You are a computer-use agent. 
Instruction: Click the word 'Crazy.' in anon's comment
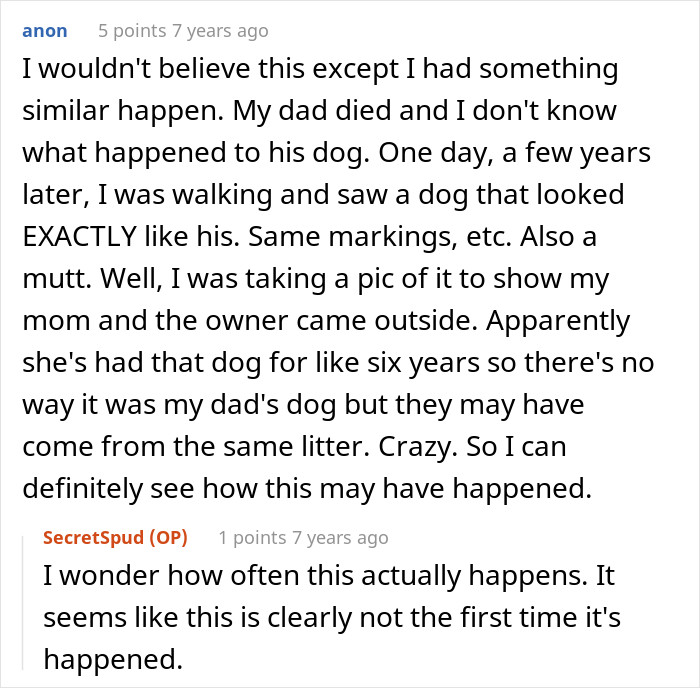click(x=418, y=446)
